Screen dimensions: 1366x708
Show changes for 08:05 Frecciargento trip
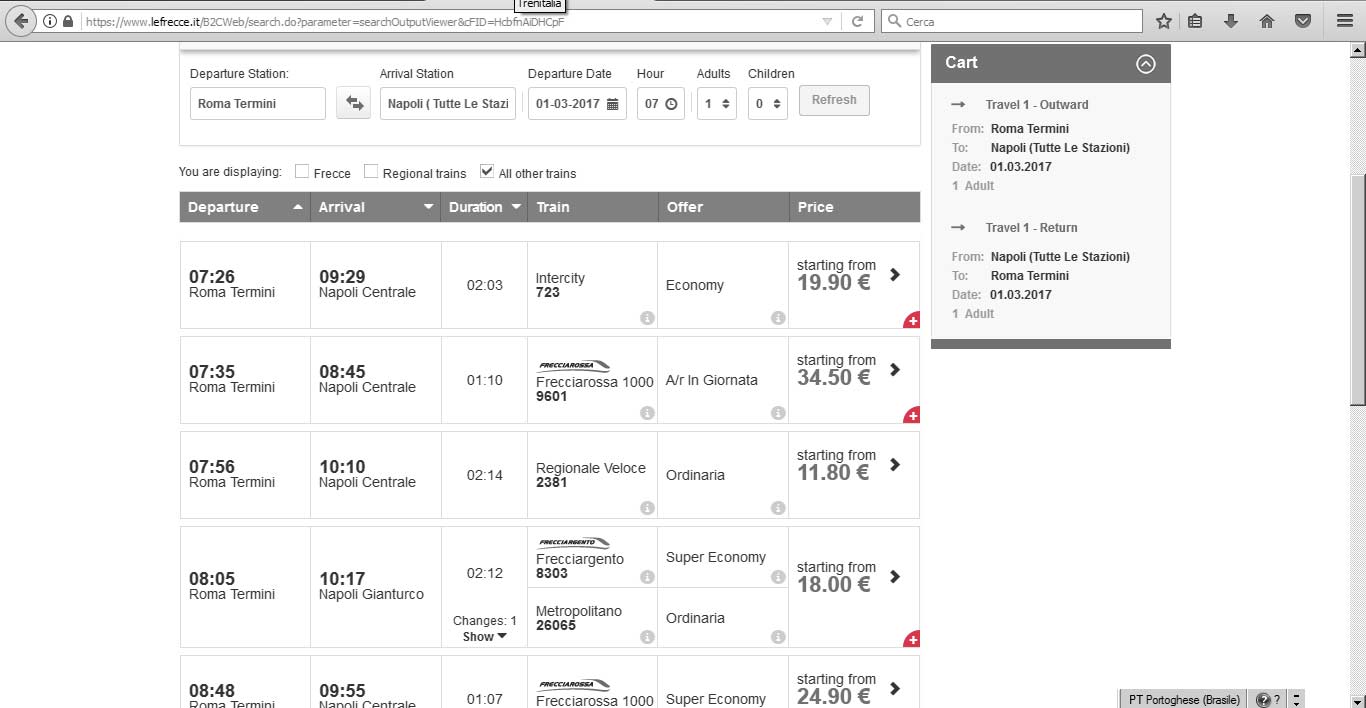484,636
